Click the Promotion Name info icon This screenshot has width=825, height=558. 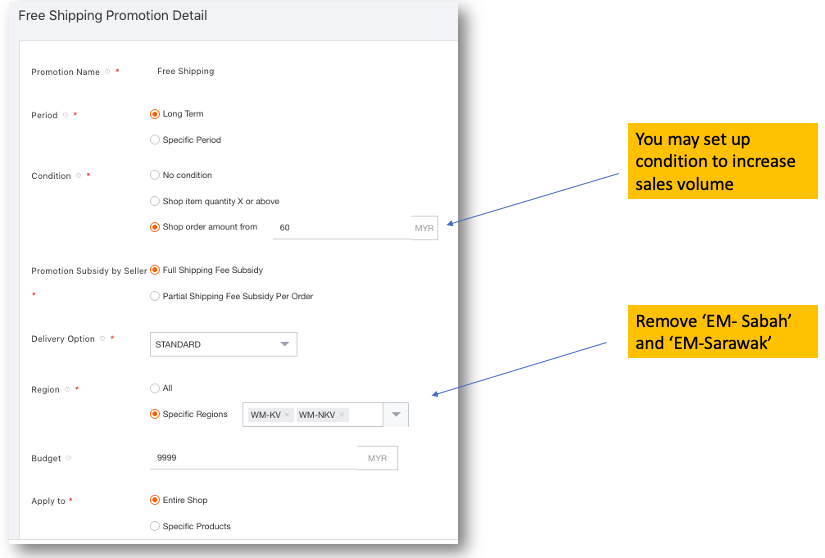[107, 72]
